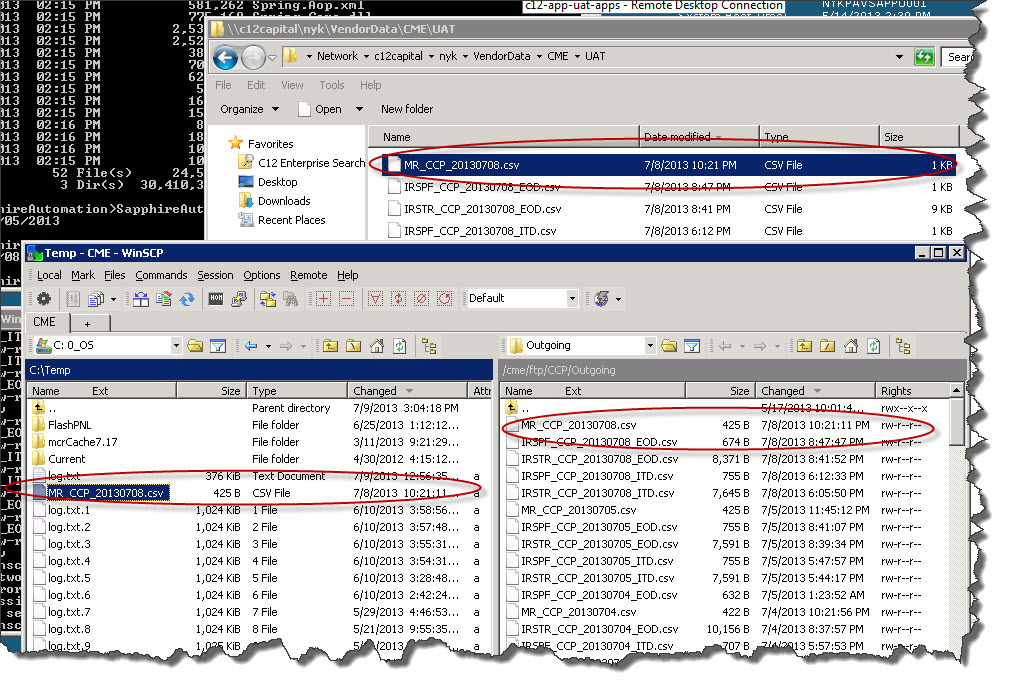The width and height of the screenshot is (1009, 685).
Task: Open the C: 0_OS drive selector dropdown
Action: pos(175,345)
